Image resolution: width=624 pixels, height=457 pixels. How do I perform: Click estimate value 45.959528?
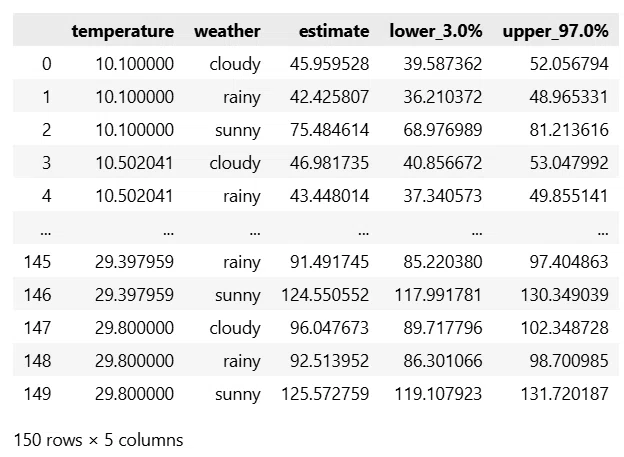330,64
